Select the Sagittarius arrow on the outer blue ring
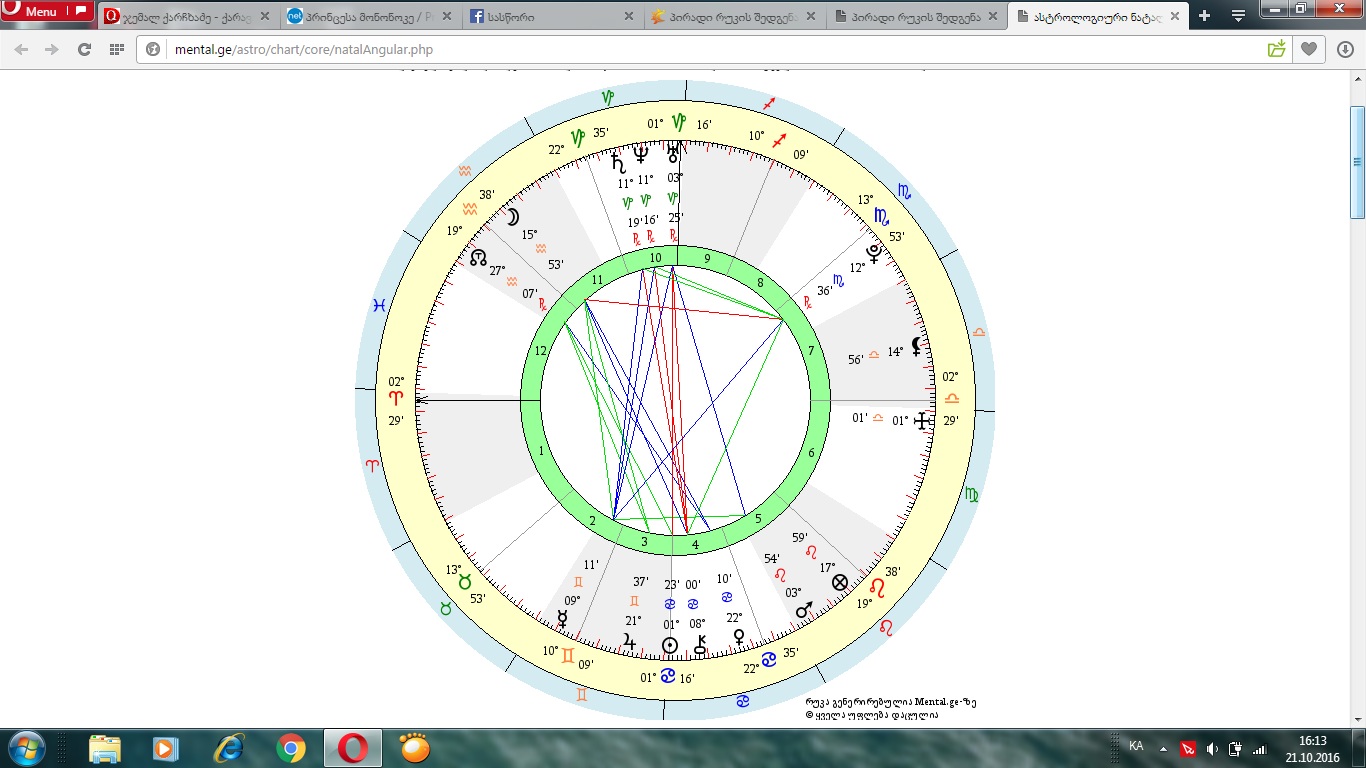The height and width of the screenshot is (768, 1366). click(769, 104)
